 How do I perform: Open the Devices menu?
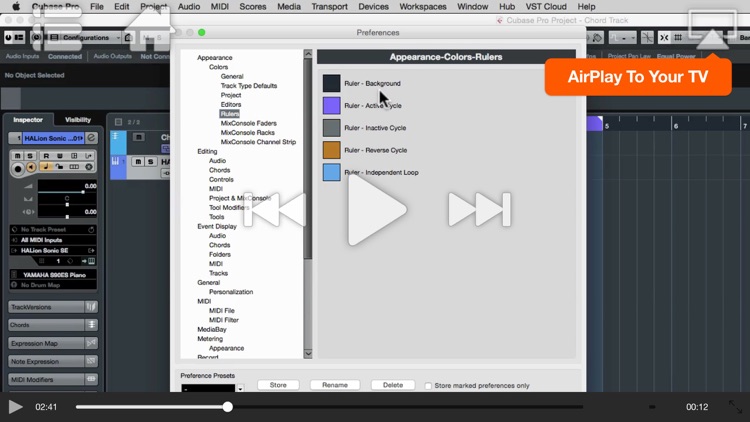[x=374, y=7]
